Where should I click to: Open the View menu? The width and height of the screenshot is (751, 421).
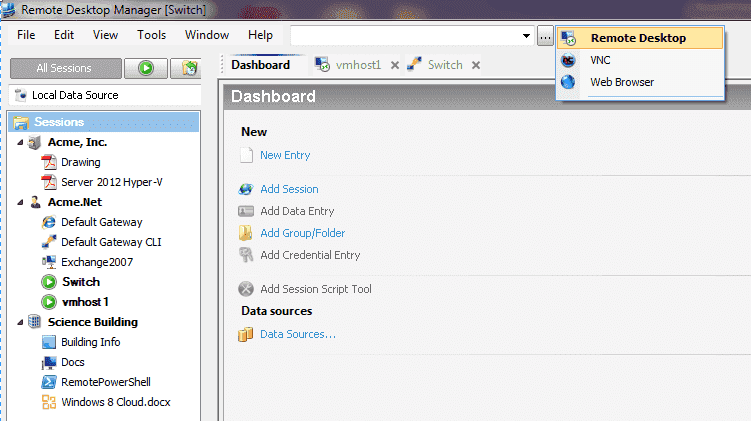click(x=105, y=35)
